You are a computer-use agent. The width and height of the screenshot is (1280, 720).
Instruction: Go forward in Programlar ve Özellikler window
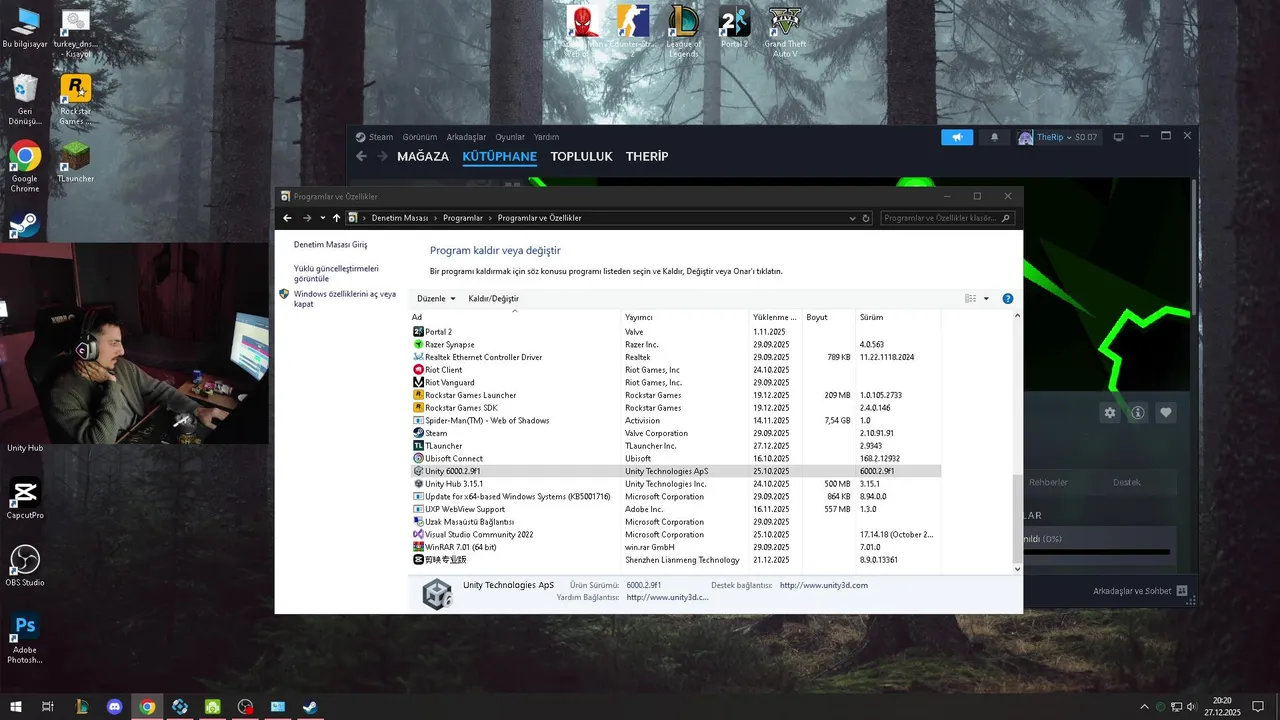(307, 218)
